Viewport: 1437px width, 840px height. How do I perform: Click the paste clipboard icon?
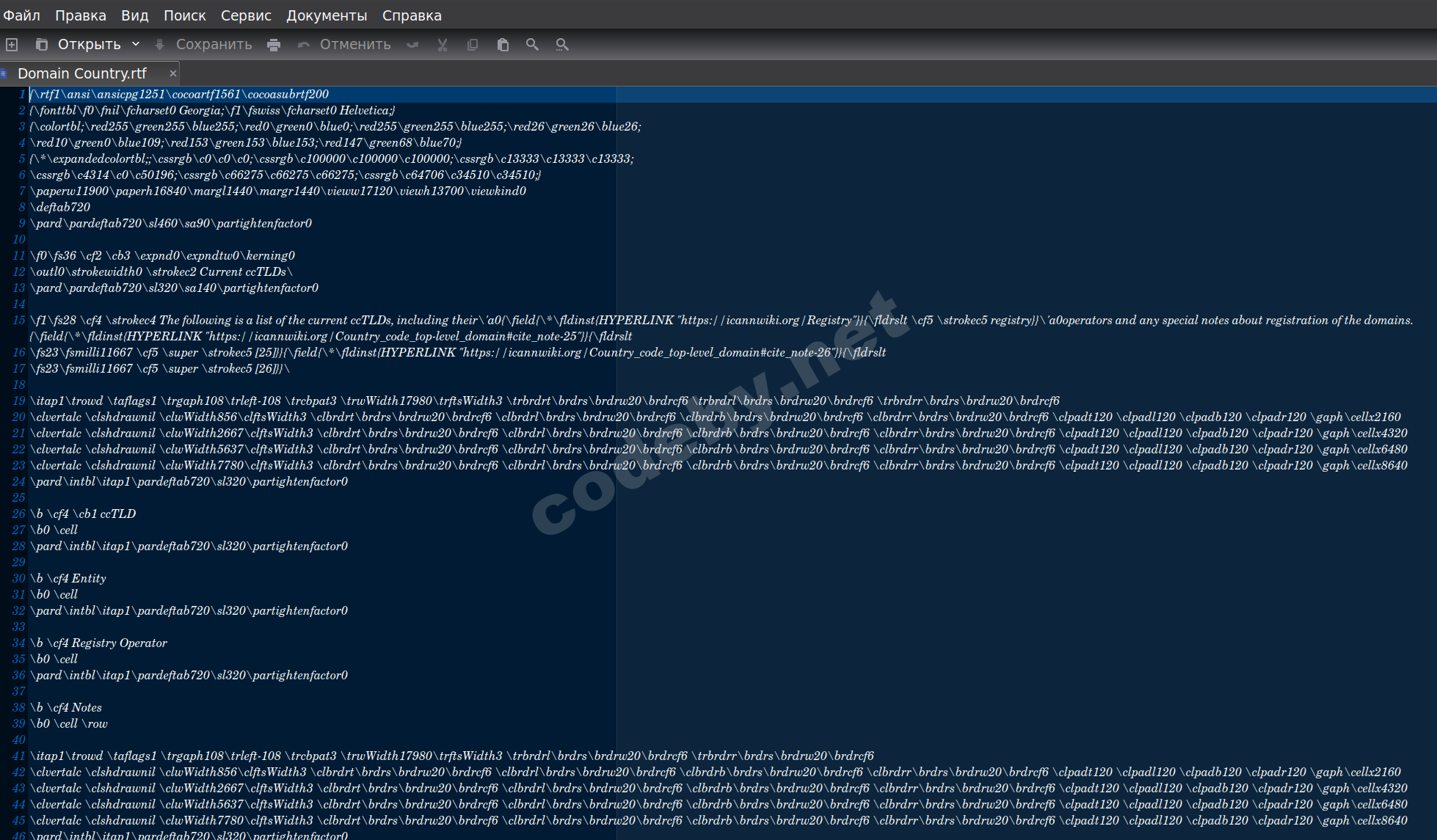pyautogui.click(x=503, y=45)
